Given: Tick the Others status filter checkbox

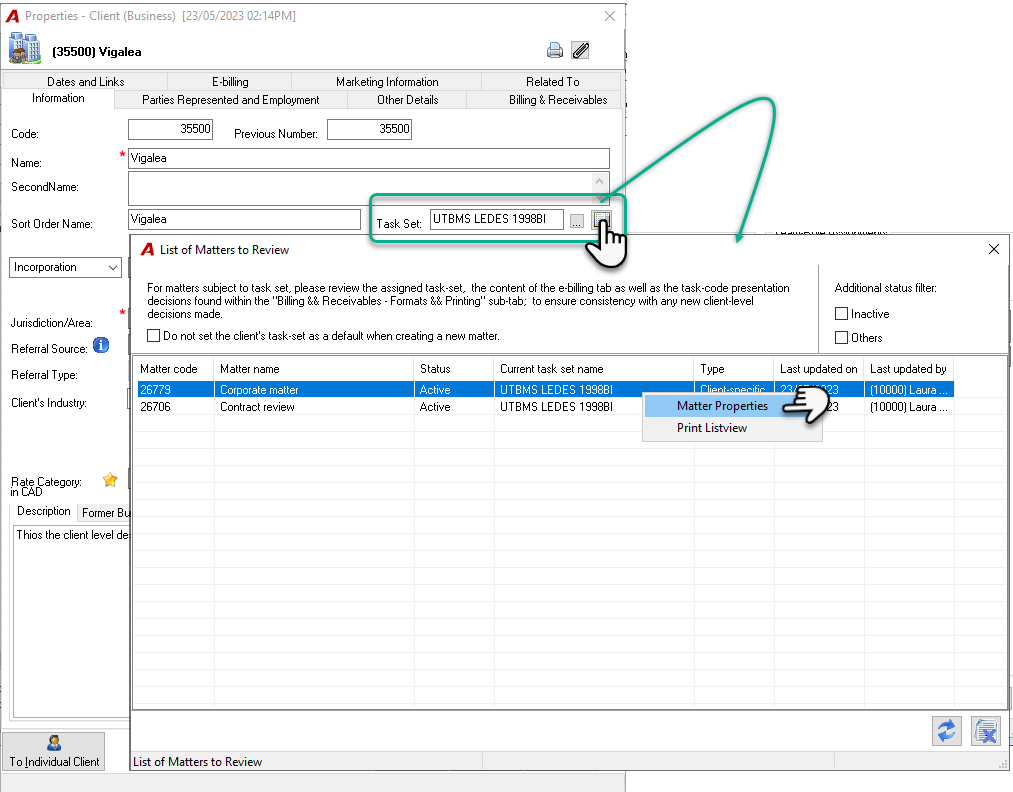Looking at the screenshot, I should pos(841,337).
